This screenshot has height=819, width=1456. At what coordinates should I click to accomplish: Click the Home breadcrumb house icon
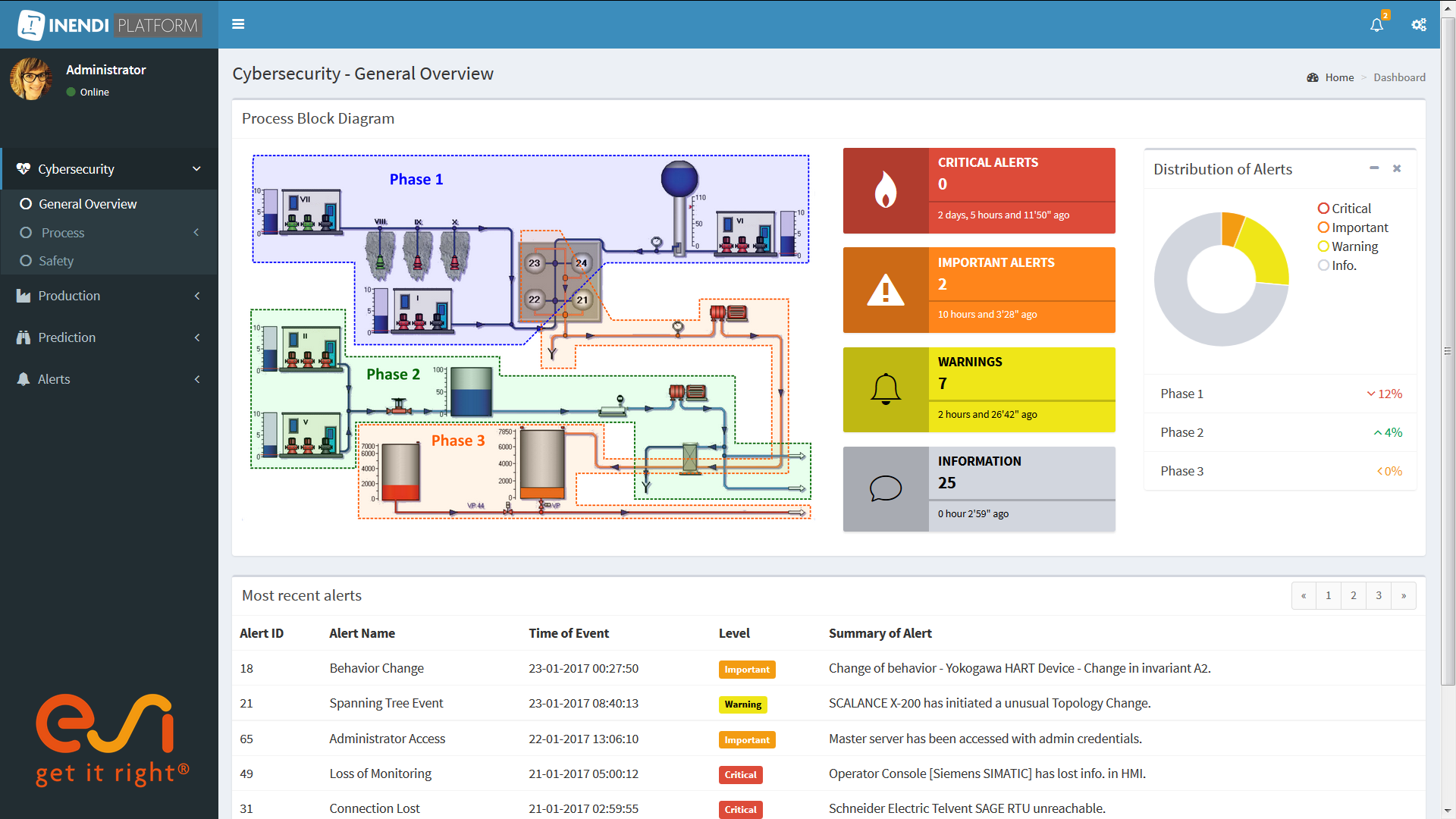1313,77
